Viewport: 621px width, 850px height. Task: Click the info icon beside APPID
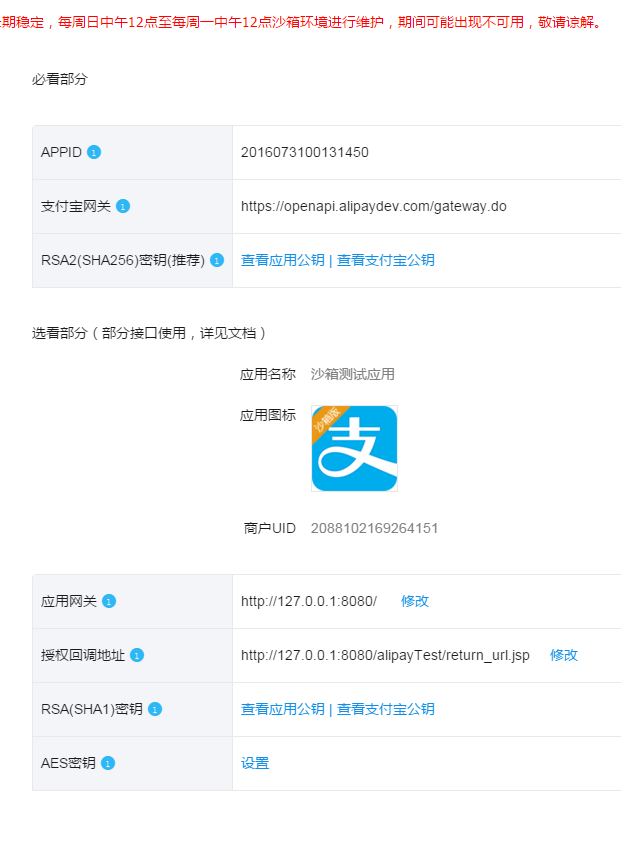point(94,152)
